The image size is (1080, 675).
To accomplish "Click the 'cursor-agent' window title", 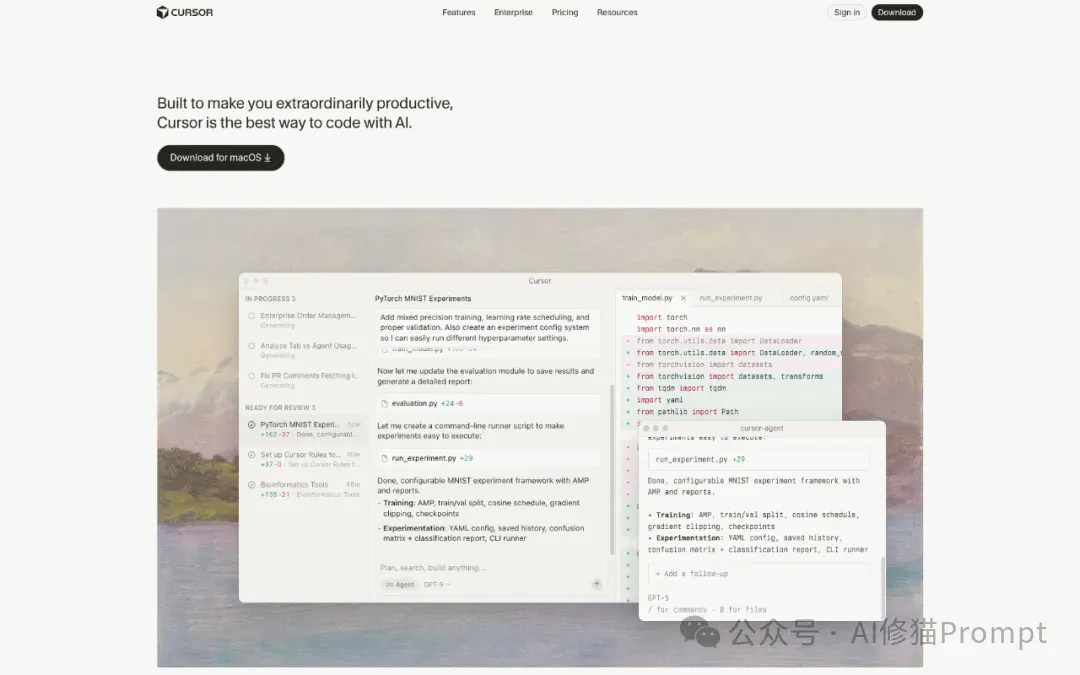I will 762,428.
